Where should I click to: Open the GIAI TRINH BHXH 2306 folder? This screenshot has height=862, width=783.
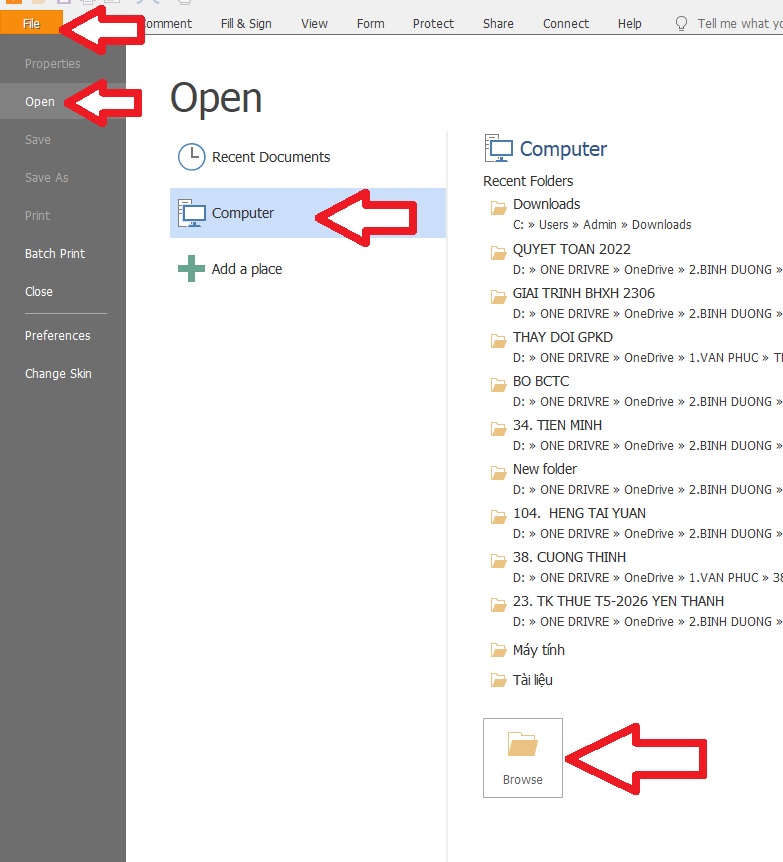pyautogui.click(x=583, y=293)
